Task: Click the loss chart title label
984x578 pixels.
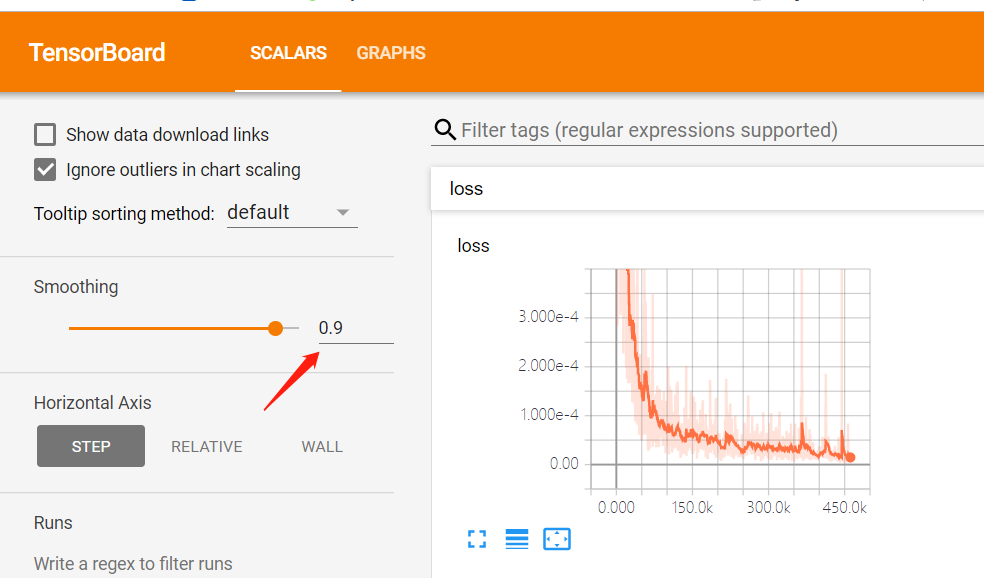Action: (x=473, y=245)
